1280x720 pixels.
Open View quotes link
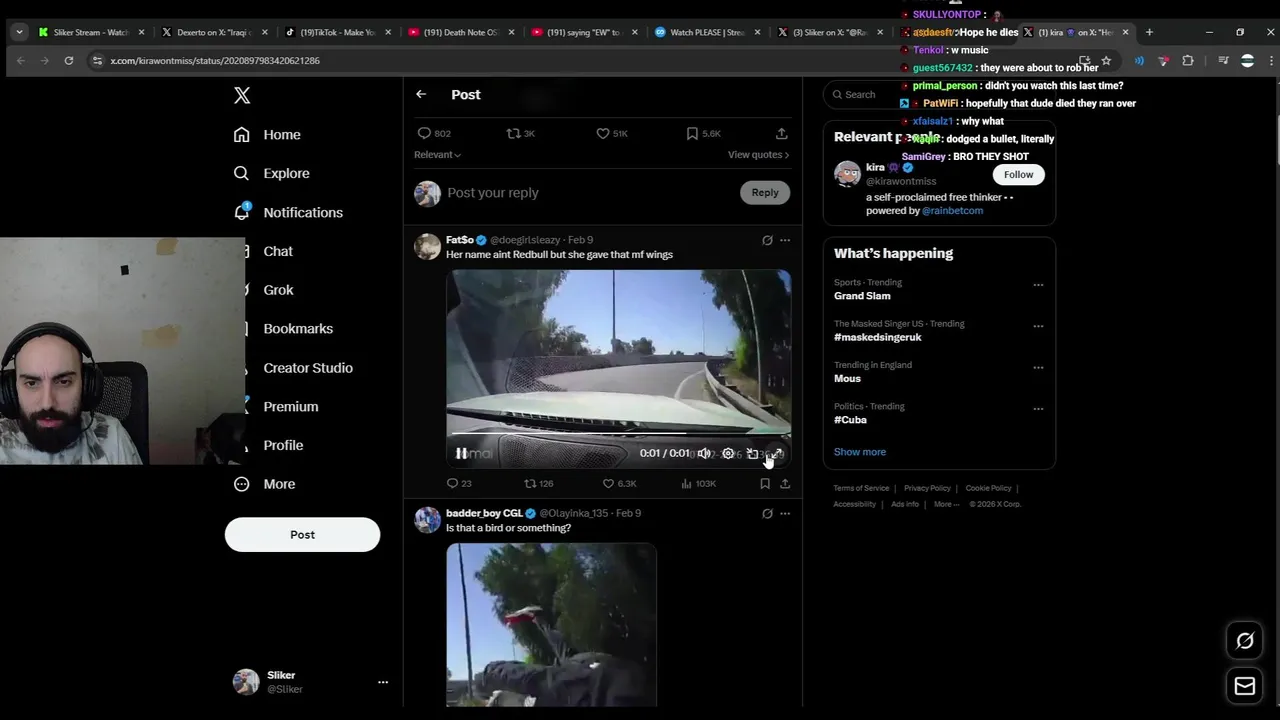(x=758, y=155)
